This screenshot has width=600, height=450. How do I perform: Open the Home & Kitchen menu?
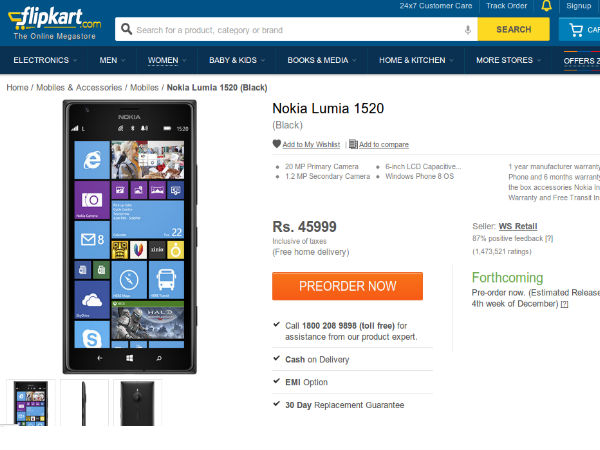pos(412,60)
